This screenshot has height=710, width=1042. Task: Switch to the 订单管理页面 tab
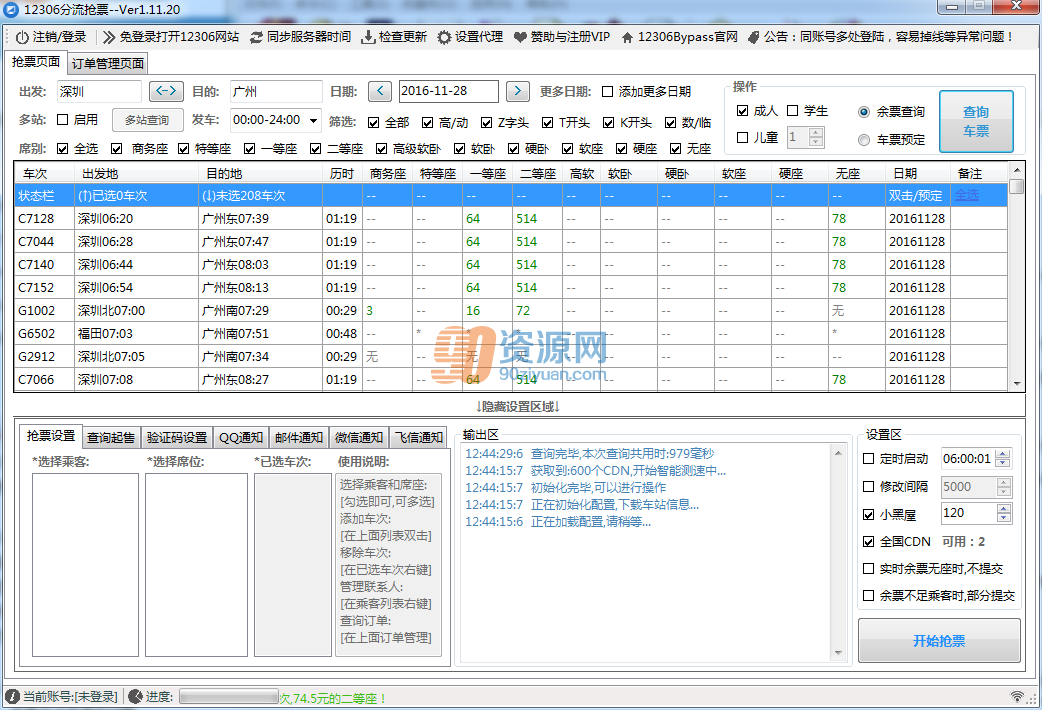tap(108, 64)
